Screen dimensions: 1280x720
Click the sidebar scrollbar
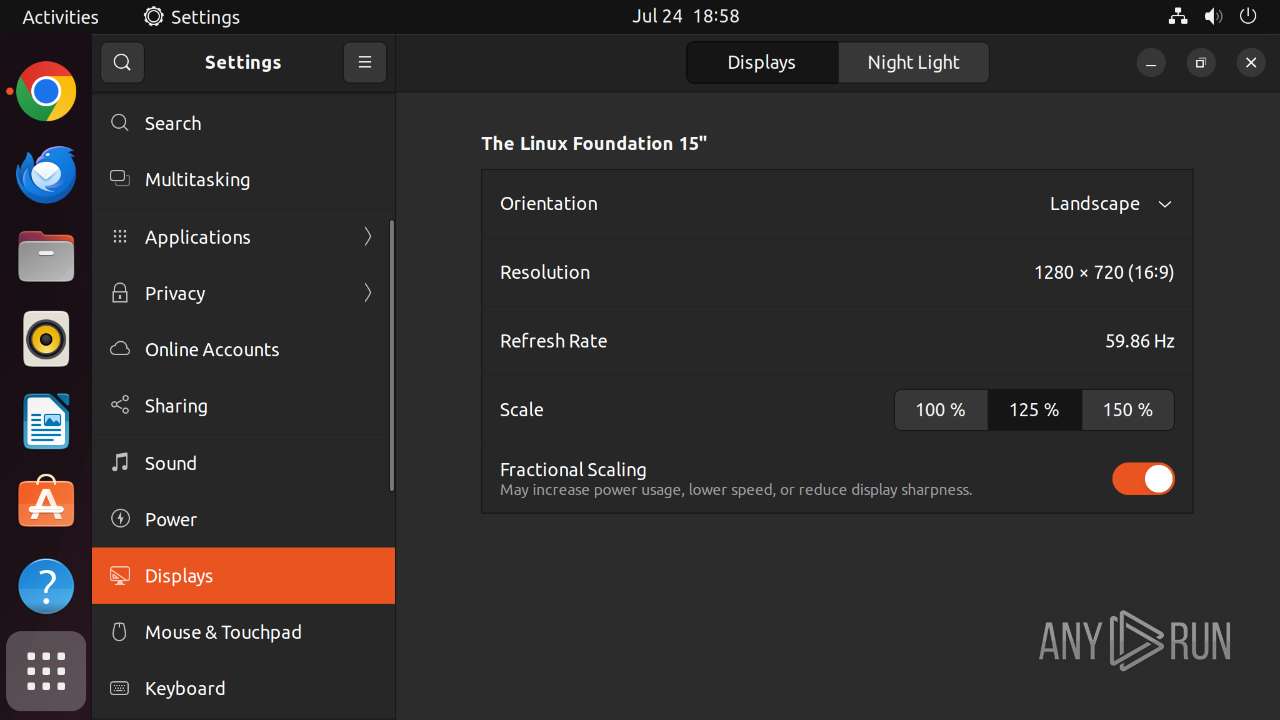click(x=391, y=355)
